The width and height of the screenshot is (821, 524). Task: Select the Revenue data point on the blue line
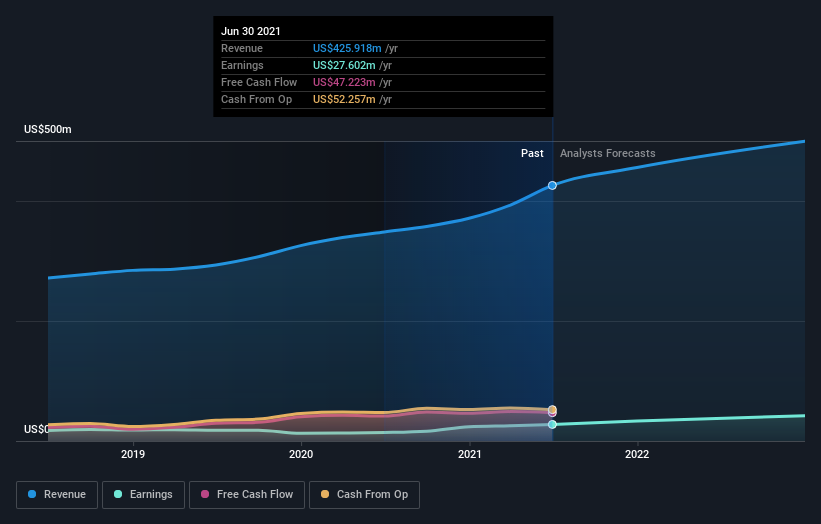coord(552,185)
